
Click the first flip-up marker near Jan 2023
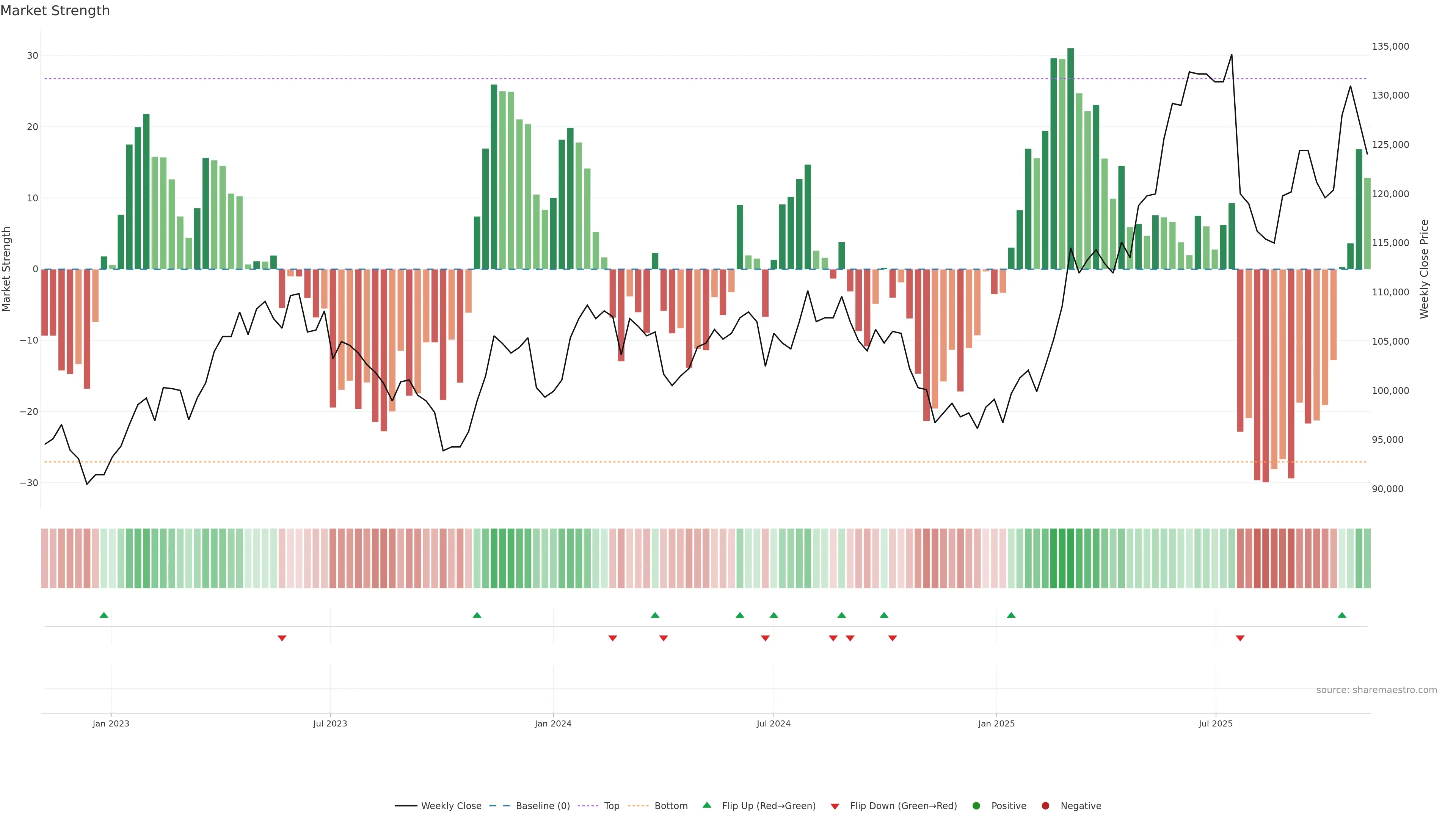tap(104, 615)
